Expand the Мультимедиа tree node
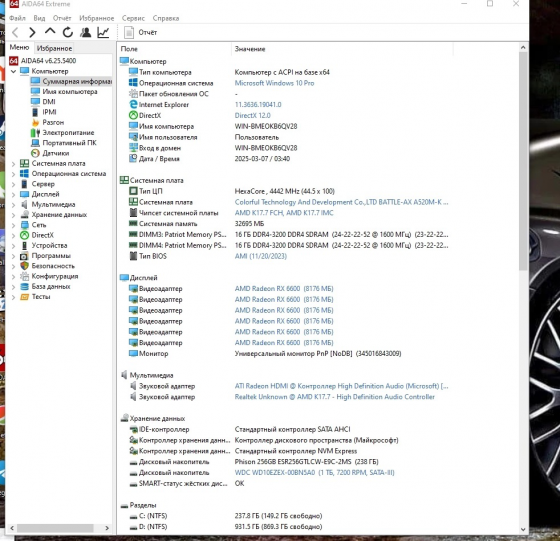 point(13,205)
